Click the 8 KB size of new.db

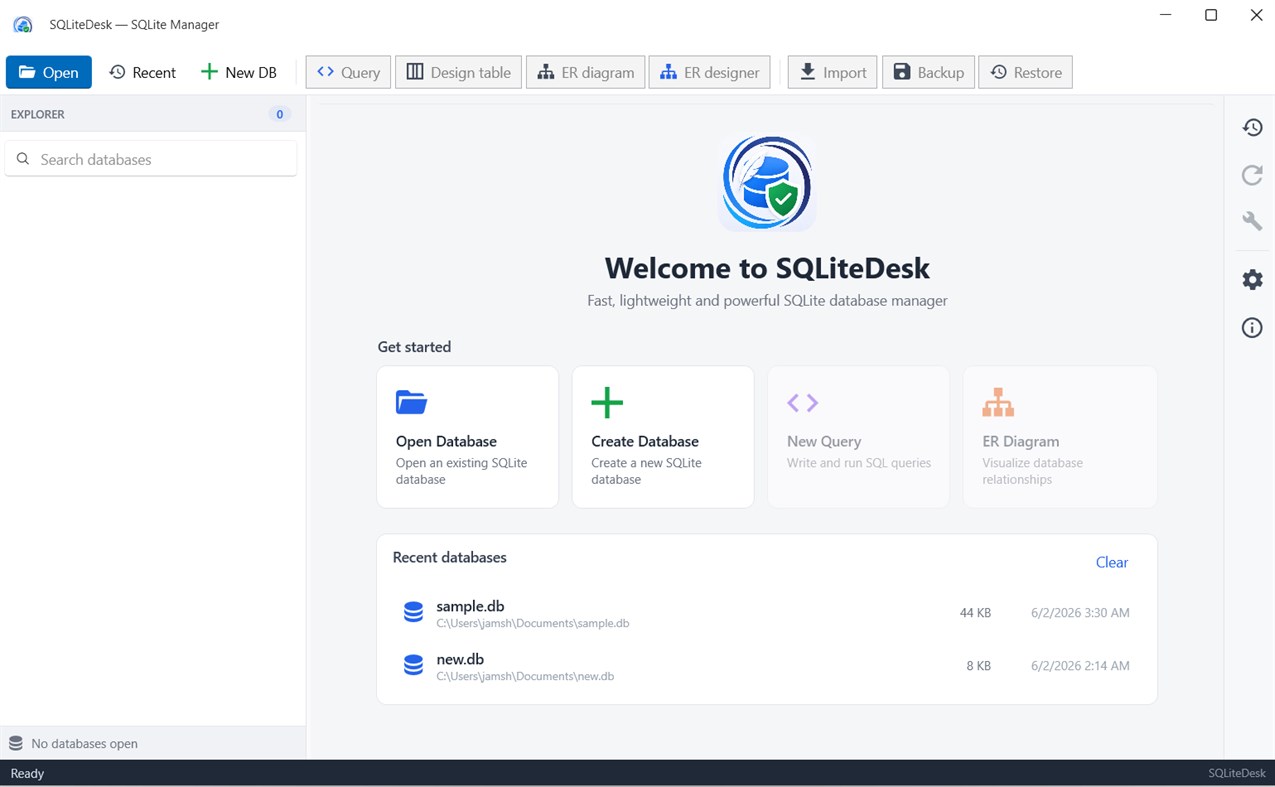click(978, 666)
